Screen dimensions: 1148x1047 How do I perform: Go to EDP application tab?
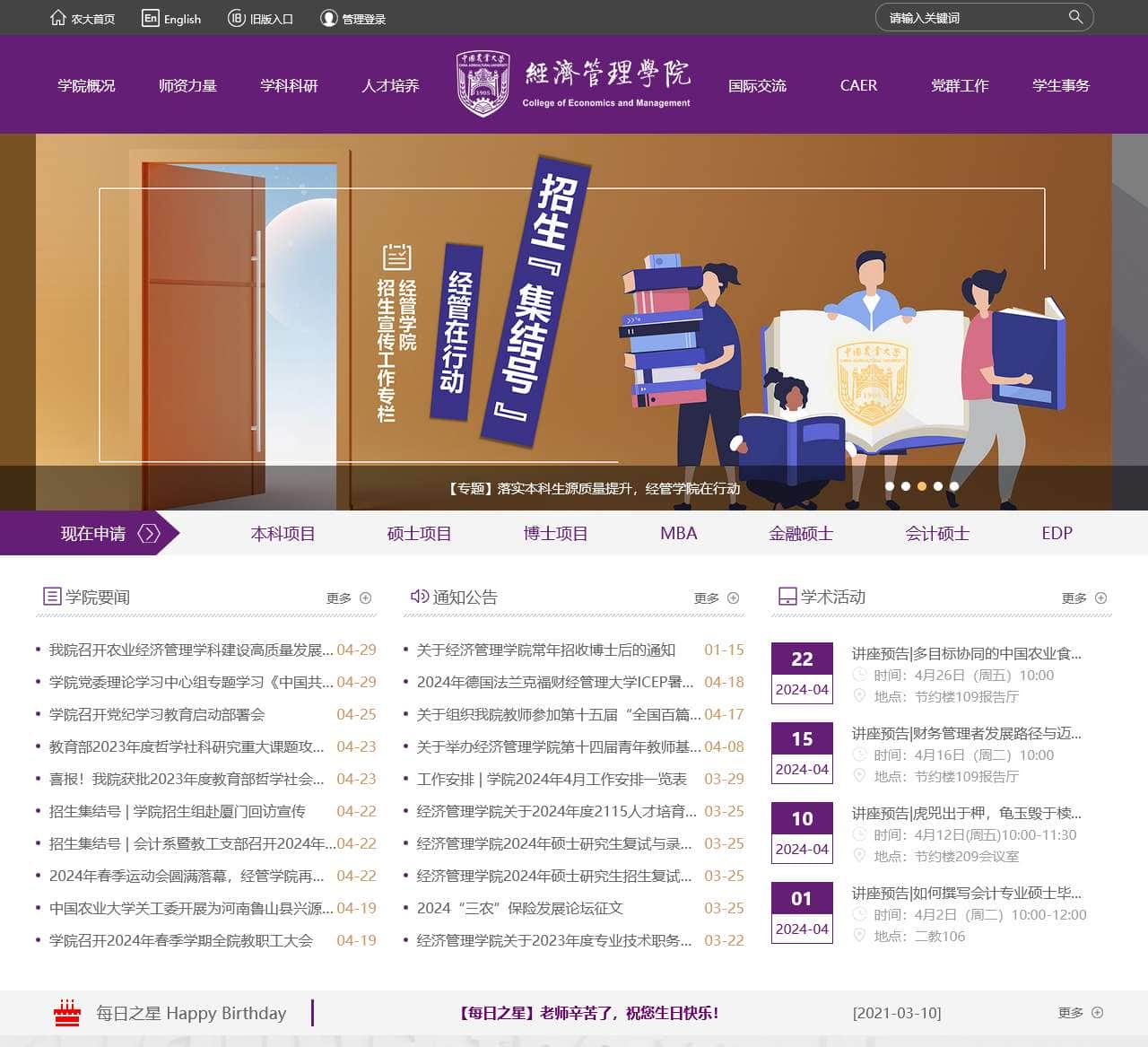(x=1057, y=534)
